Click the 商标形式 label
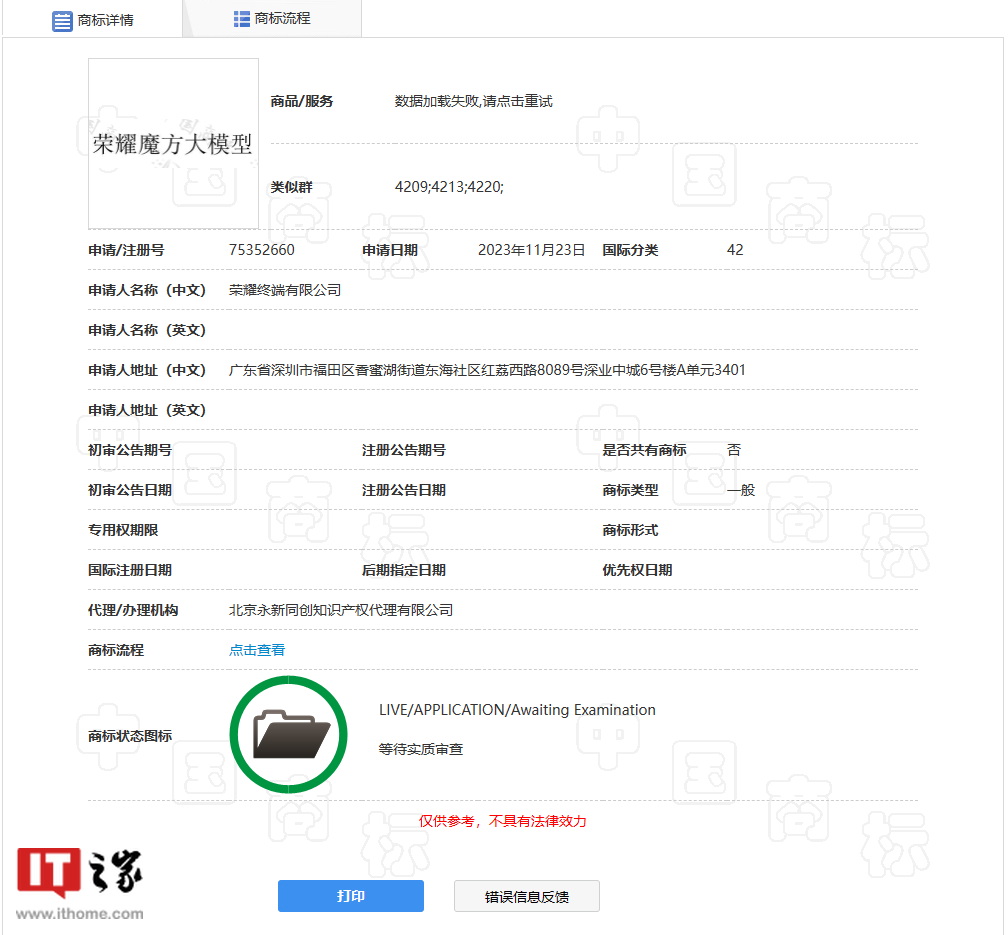Screen dimensions: 1008x935 (x=630, y=530)
